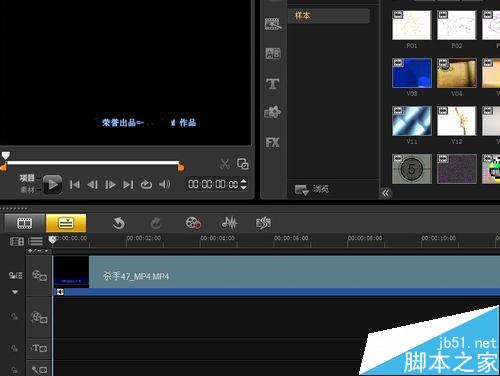Image resolution: width=500 pixels, height=376 pixels.
Task: Undo the last action
Action: (x=118, y=223)
